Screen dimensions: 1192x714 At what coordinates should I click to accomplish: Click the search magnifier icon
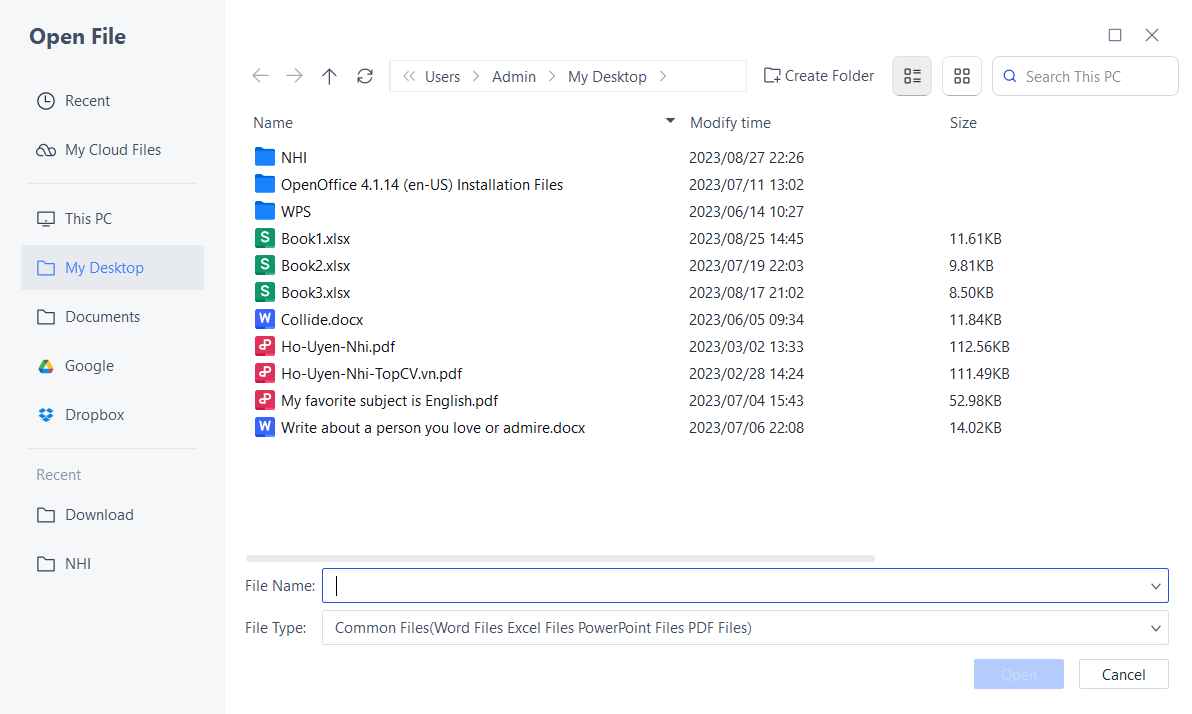[x=1010, y=76]
